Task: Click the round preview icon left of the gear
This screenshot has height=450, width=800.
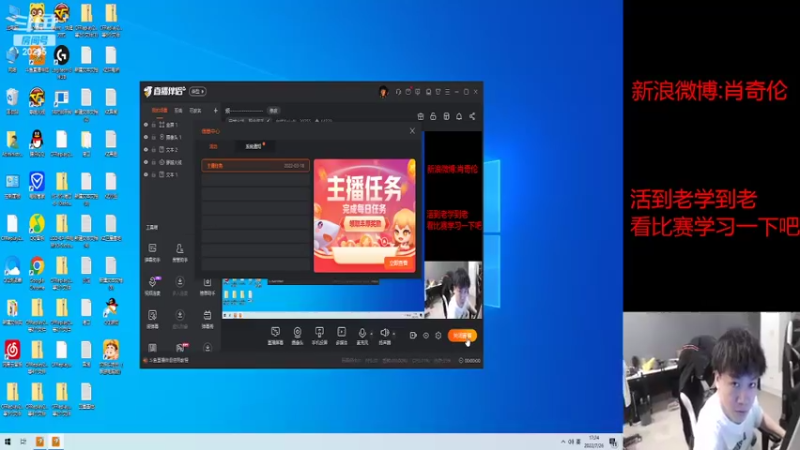Action: (426, 335)
